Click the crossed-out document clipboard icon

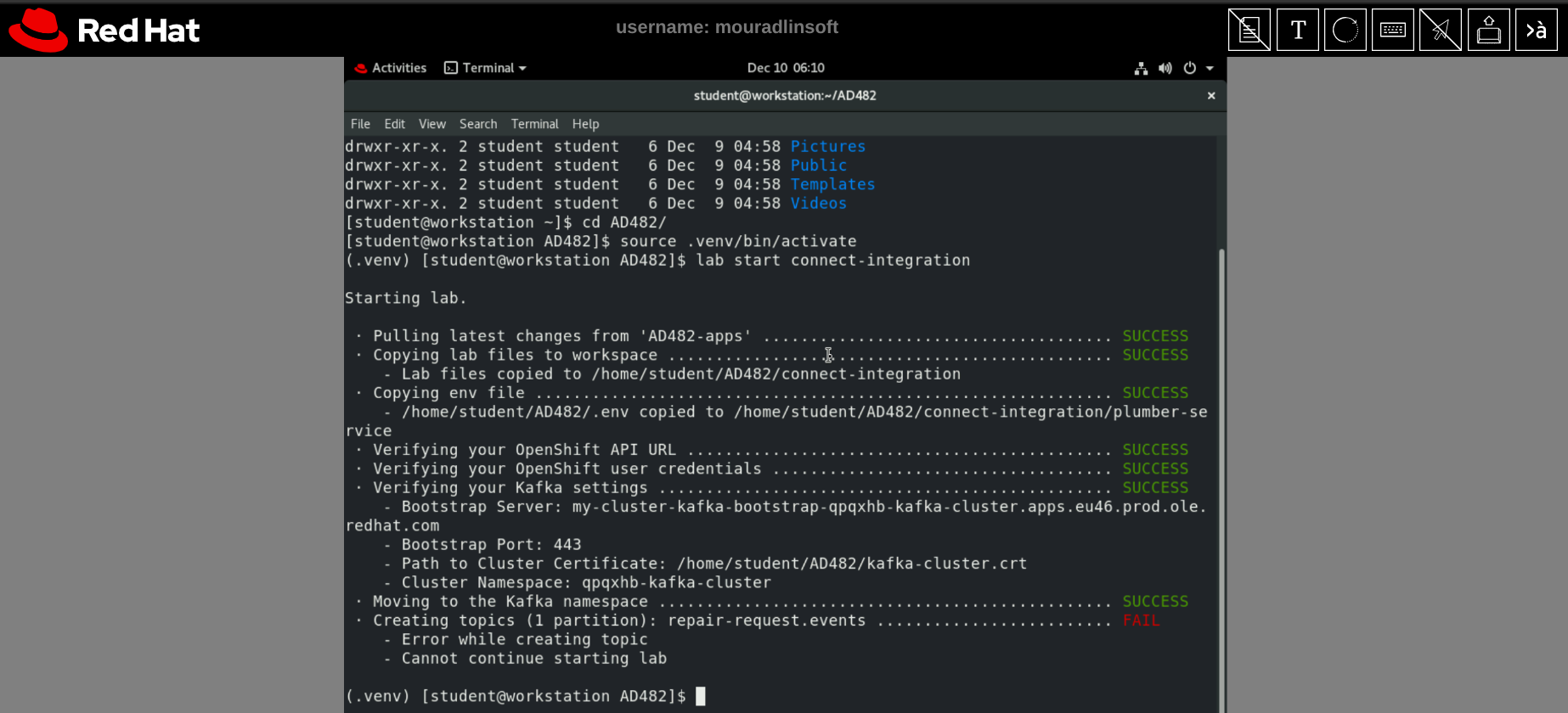click(1249, 31)
